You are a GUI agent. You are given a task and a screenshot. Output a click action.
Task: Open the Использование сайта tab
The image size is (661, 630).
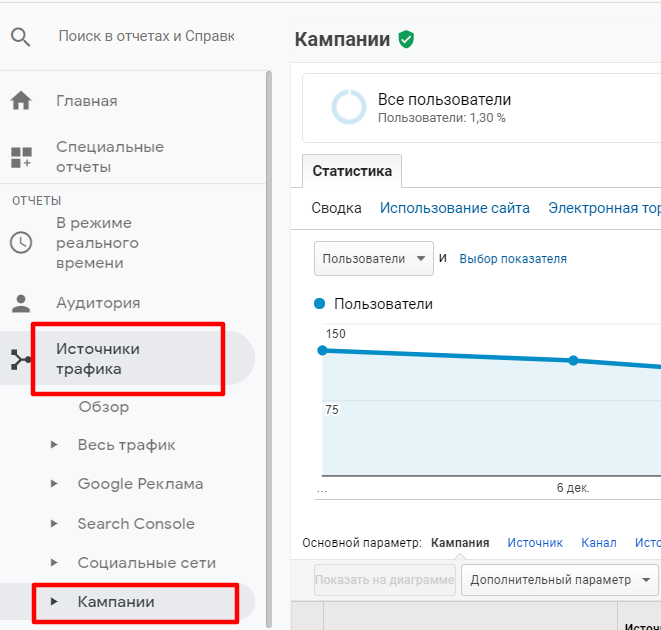(454, 208)
